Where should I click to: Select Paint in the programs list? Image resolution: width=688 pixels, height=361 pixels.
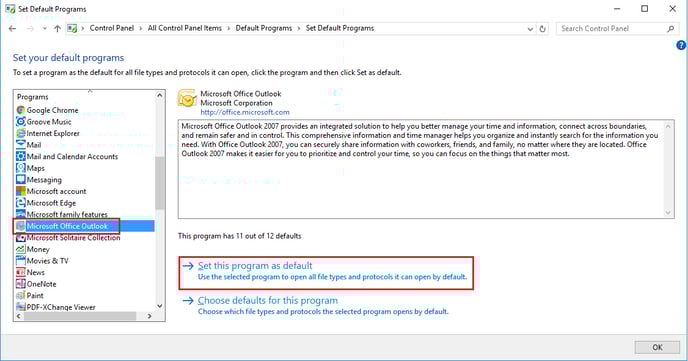point(35,295)
